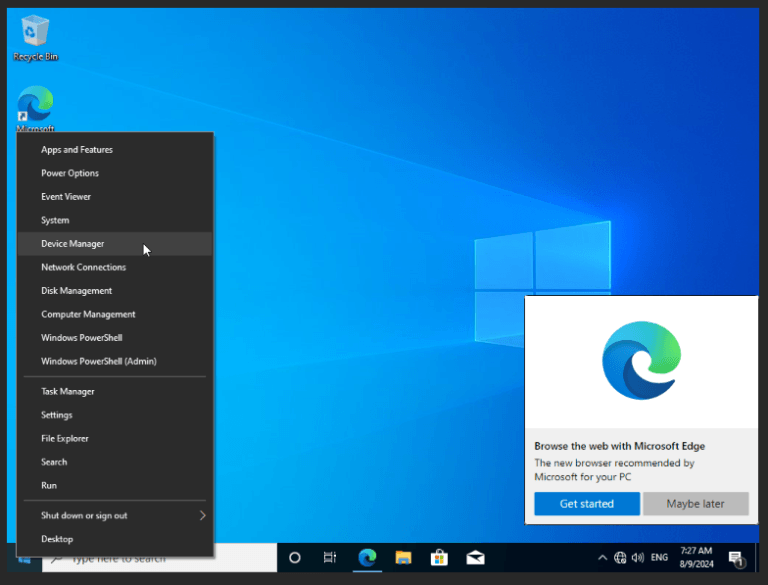
Task: Dismiss the Edge prompt with Maybe later
Action: (x=695, y=503)
